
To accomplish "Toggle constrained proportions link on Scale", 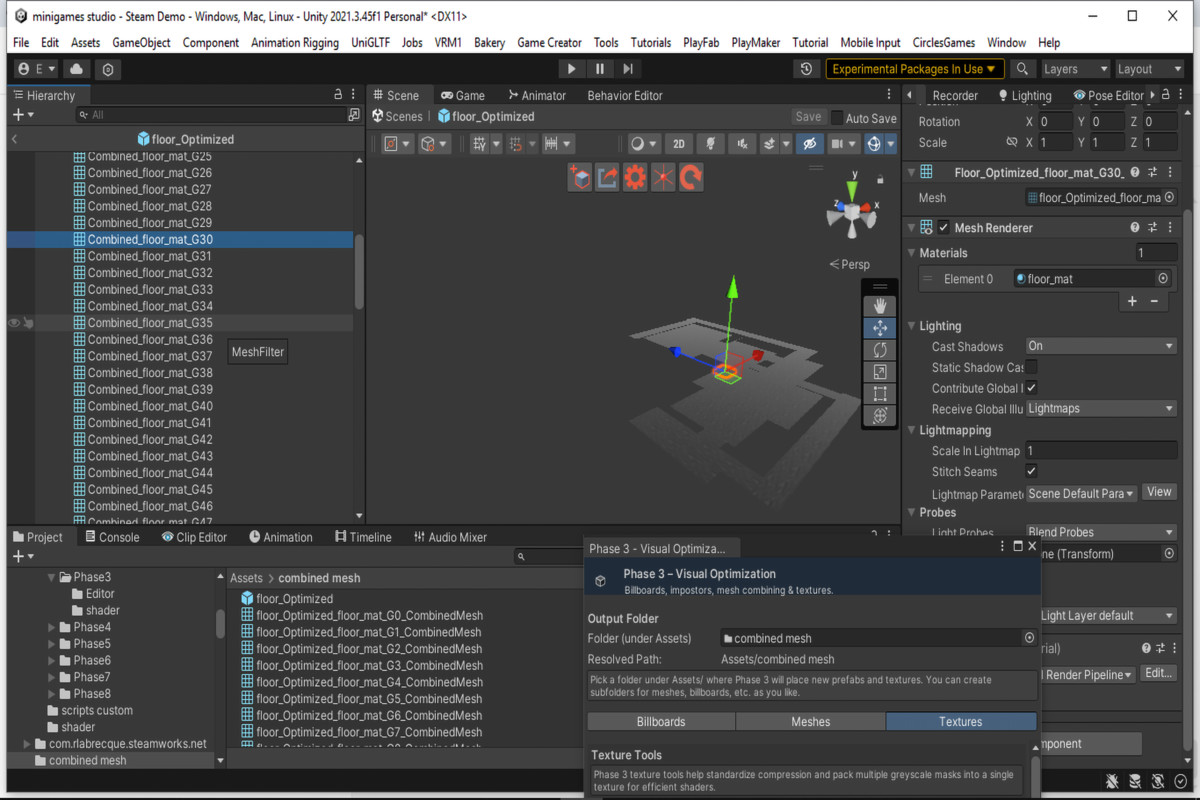I will [1012, 143].
